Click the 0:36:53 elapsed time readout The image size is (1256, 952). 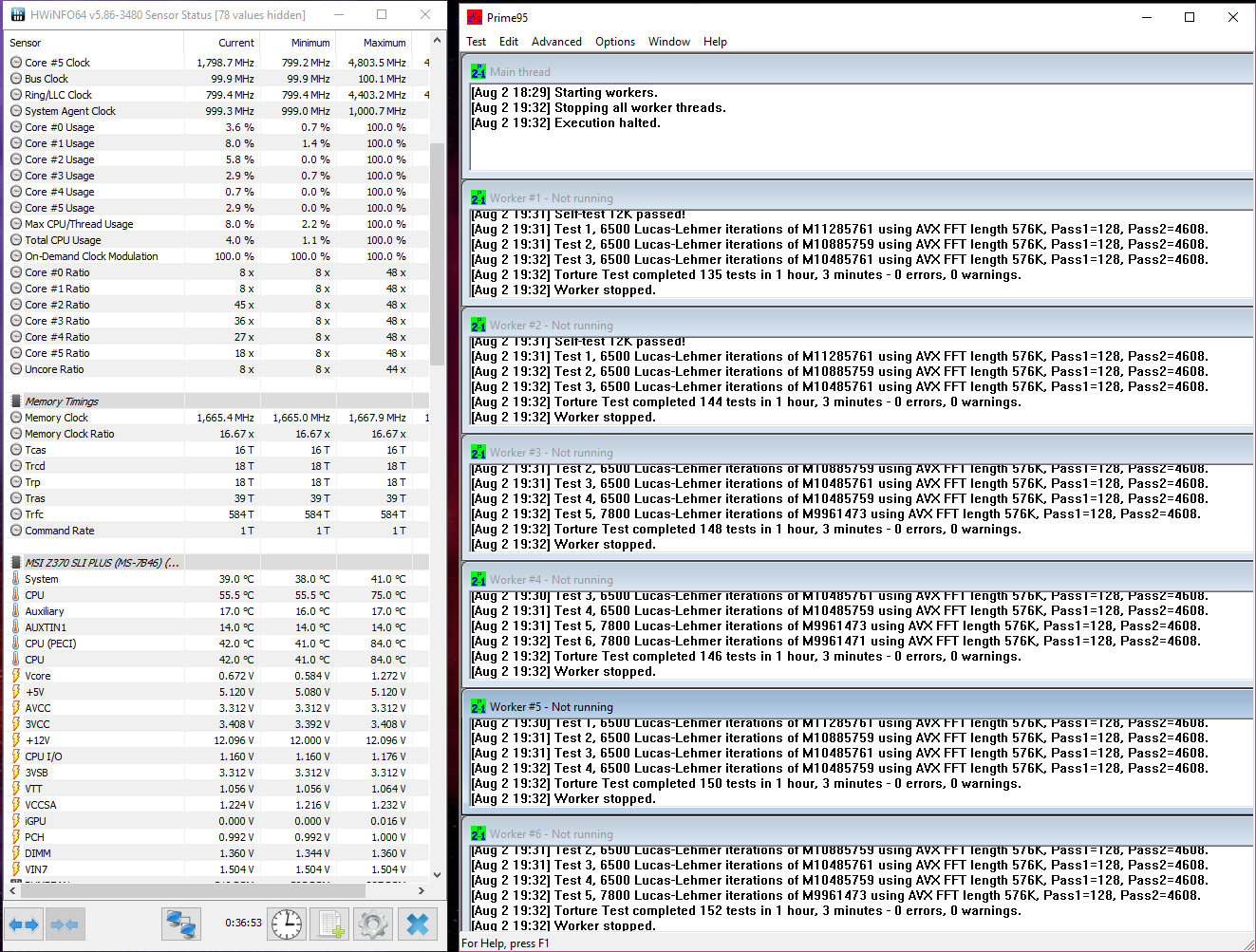point(243,923)
